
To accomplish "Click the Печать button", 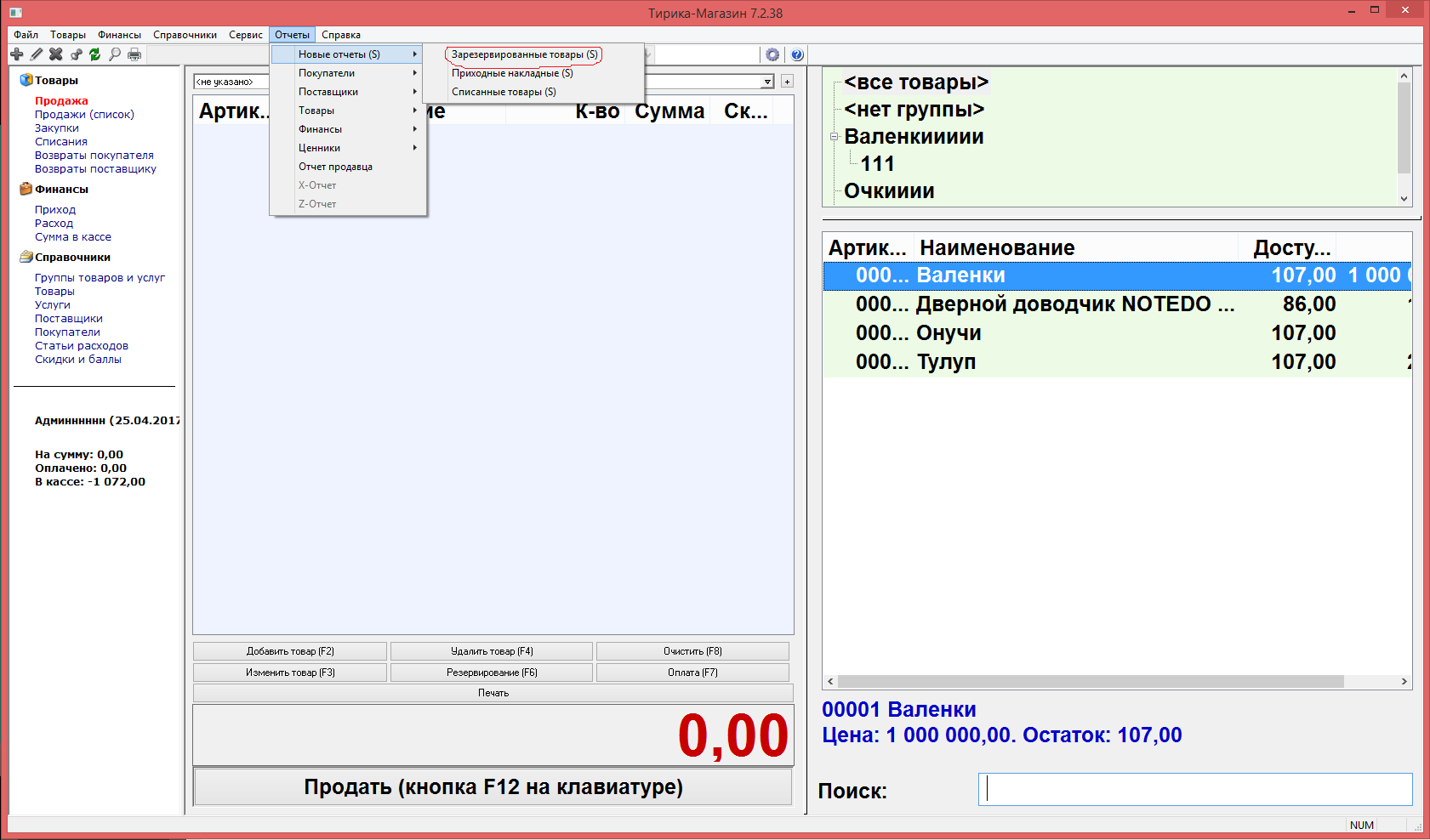I will tap(493, 693).
